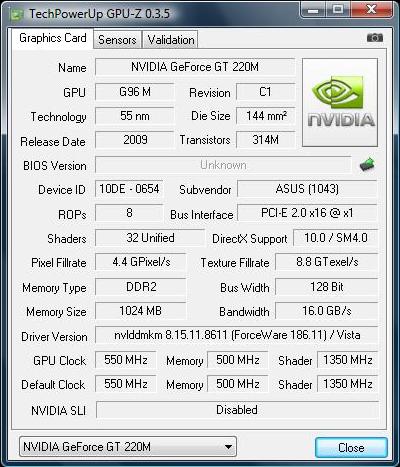Switch to the Validation tab
The image size is (400, 467).
(x=171, y=40)
